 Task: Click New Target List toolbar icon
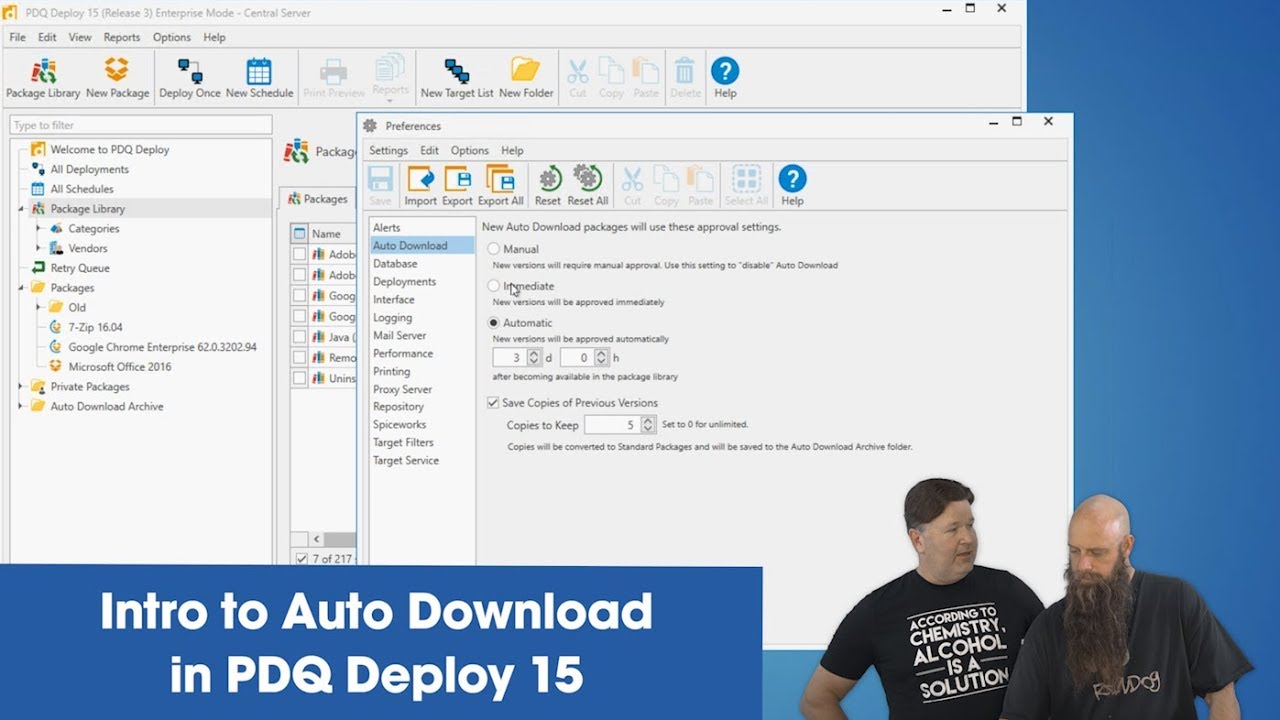[457, 78]
